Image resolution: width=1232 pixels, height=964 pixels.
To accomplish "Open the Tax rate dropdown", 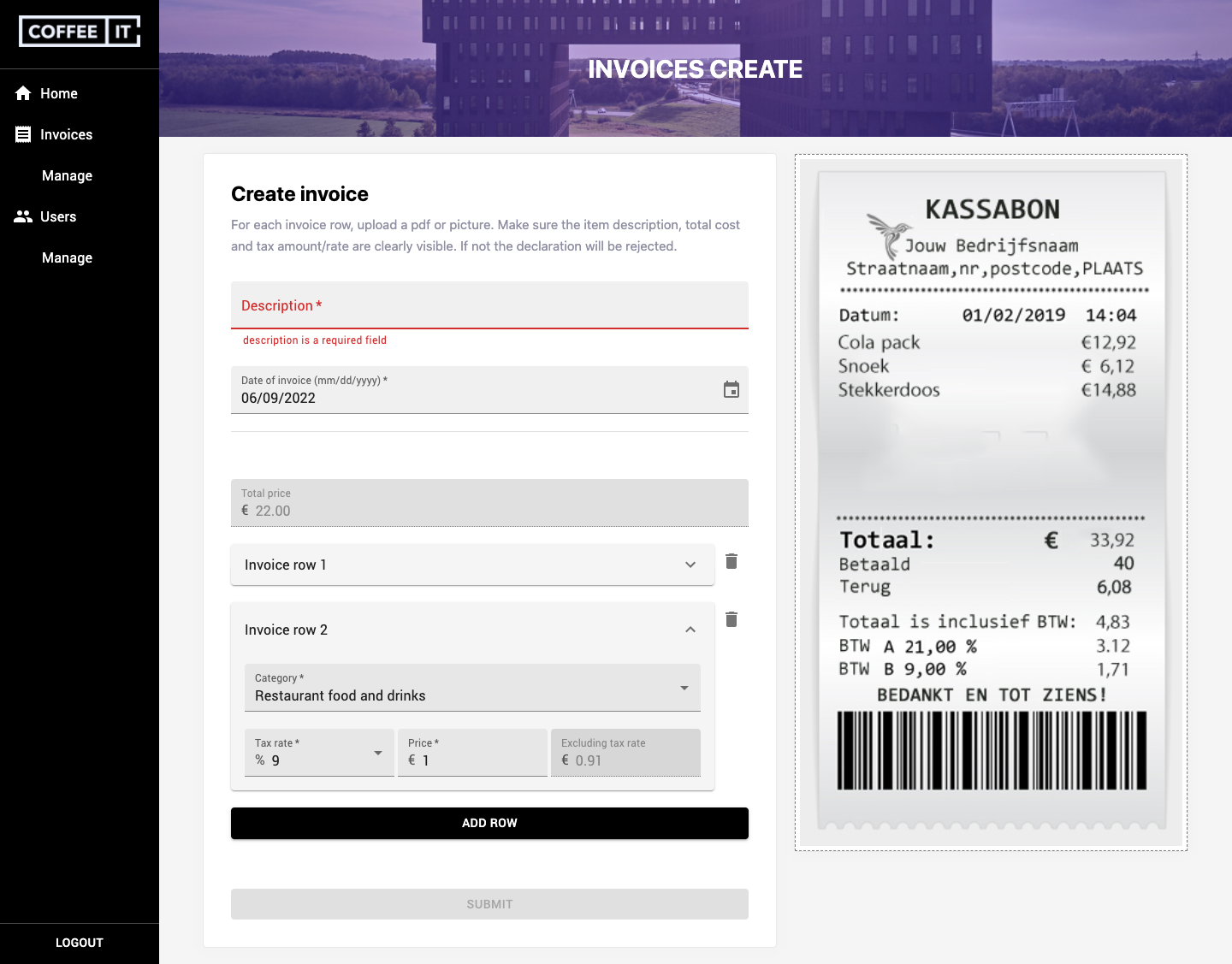I will (319, 753).
